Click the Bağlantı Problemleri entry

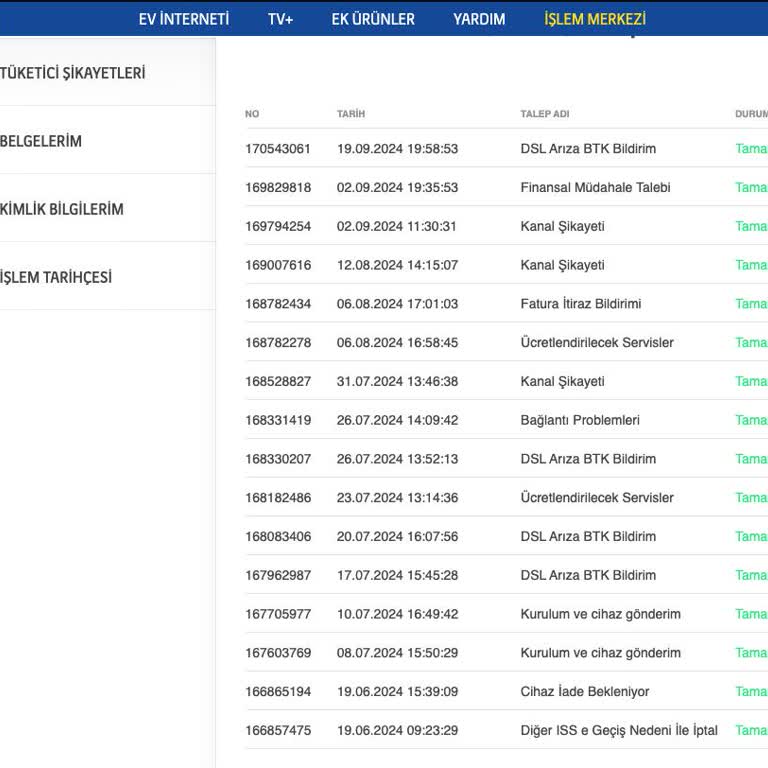(580, 421)
